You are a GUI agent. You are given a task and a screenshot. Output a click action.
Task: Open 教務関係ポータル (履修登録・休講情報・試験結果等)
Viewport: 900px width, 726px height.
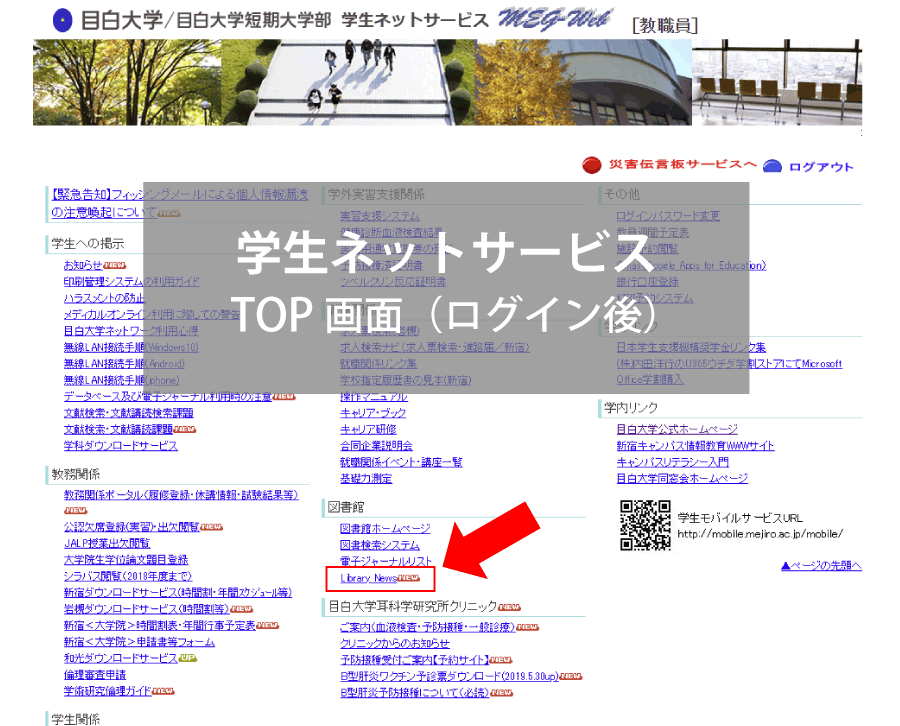[x=181, y=495]
